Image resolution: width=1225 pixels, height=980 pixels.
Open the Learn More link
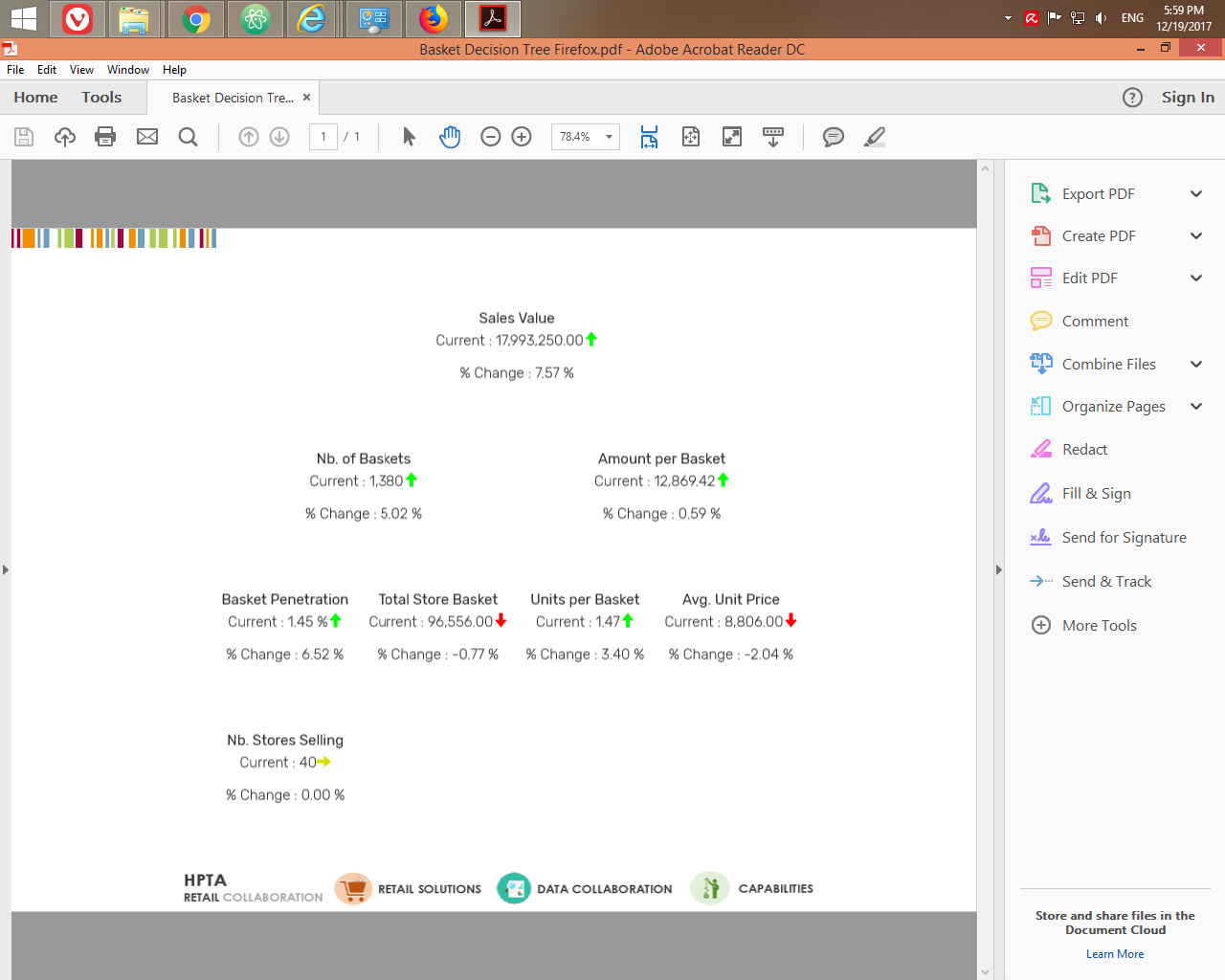click(1114, 953)
